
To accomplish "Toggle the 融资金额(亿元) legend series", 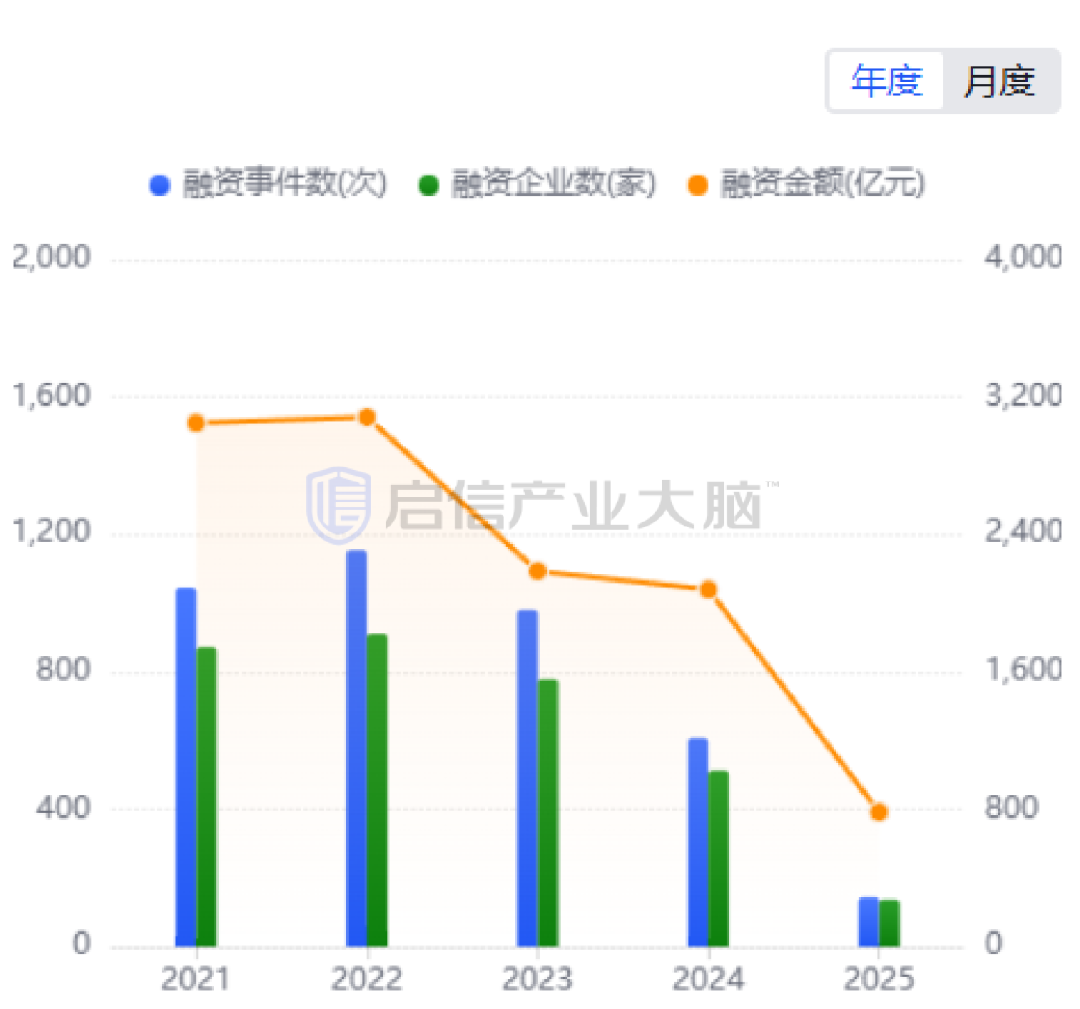I will (x=807, y=184).
